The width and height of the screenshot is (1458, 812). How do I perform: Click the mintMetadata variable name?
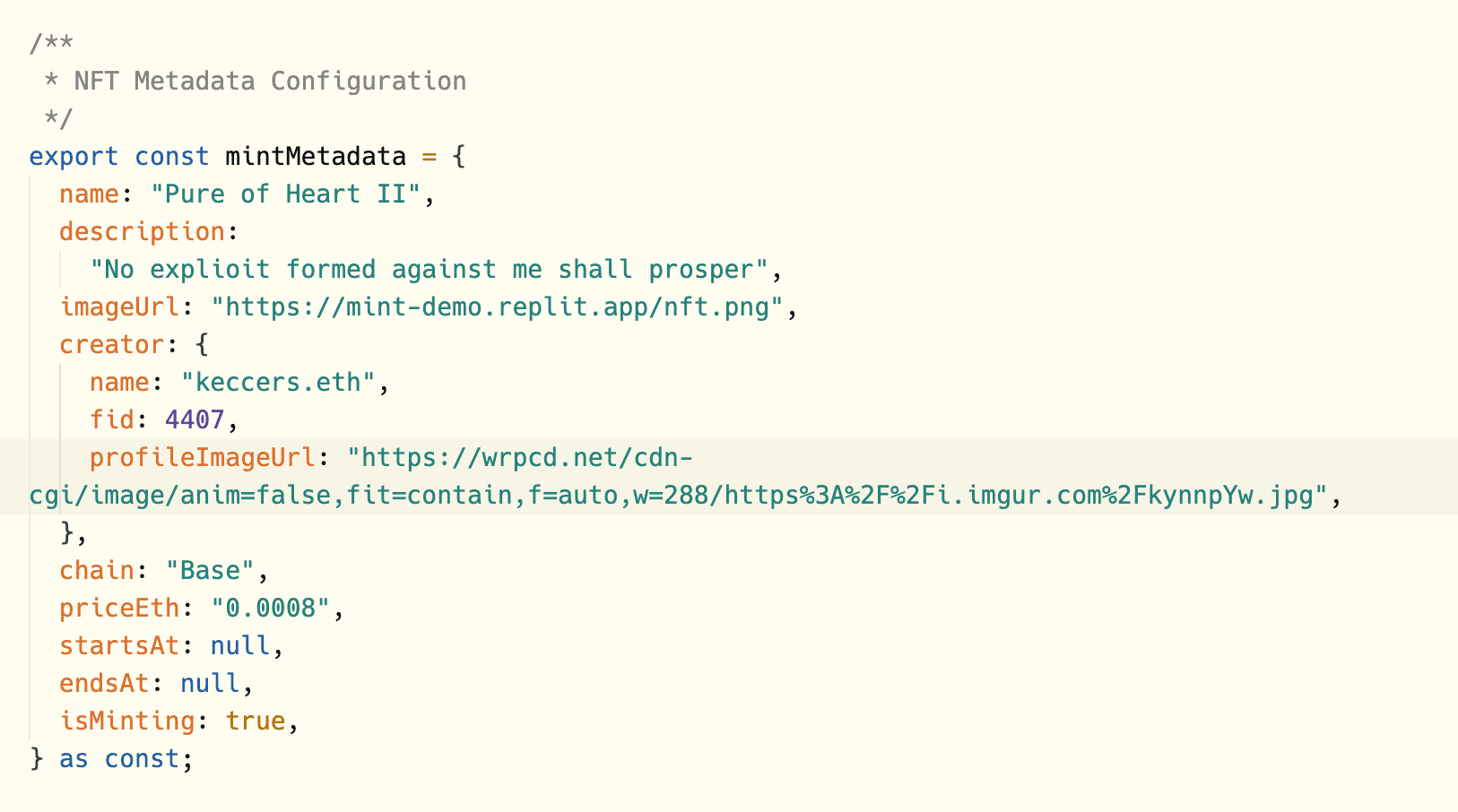coord(316,156)
